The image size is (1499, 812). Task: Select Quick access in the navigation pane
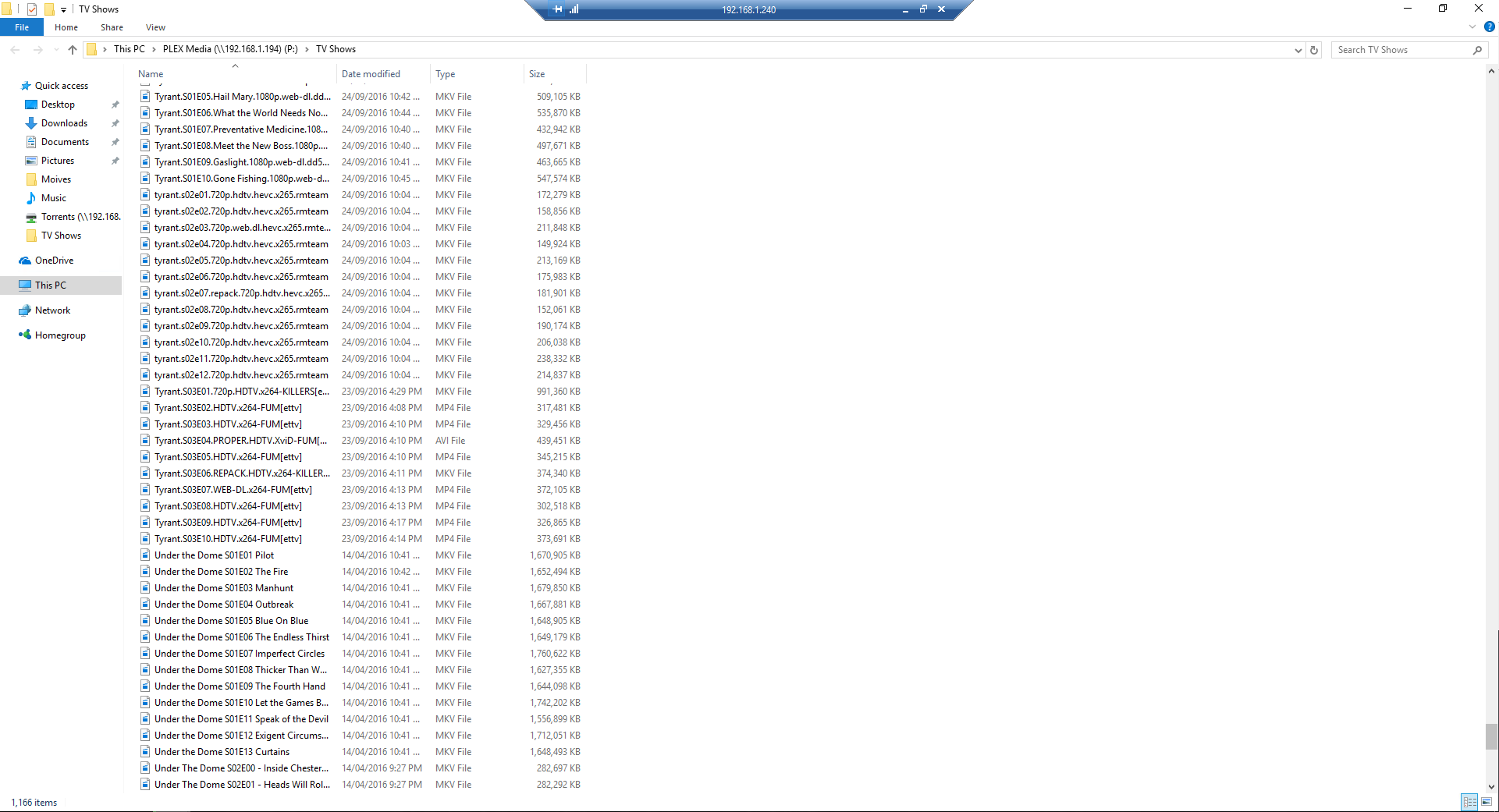click(61, 86)
